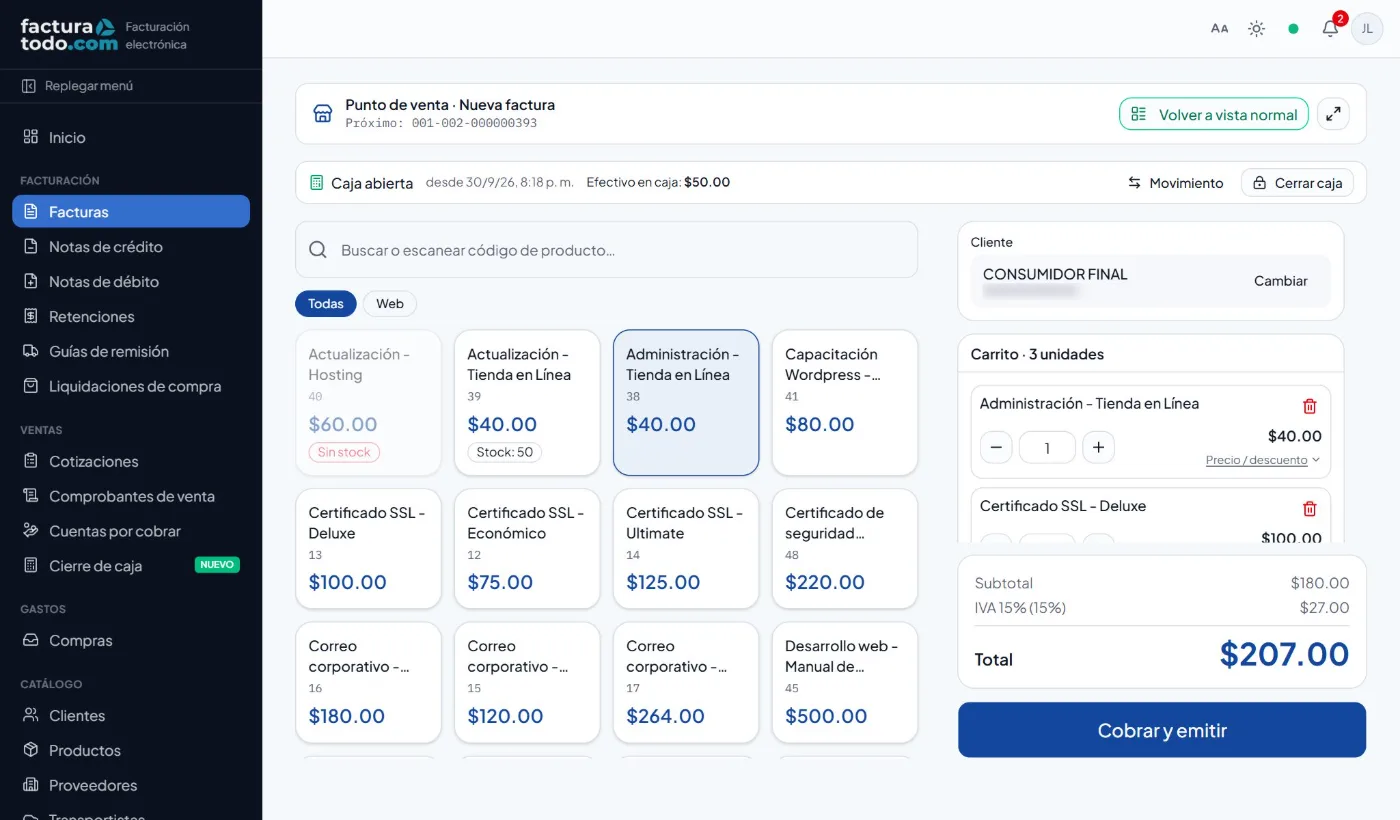
Task: Select the Todas category filter
Action: (x=326, y=304)
